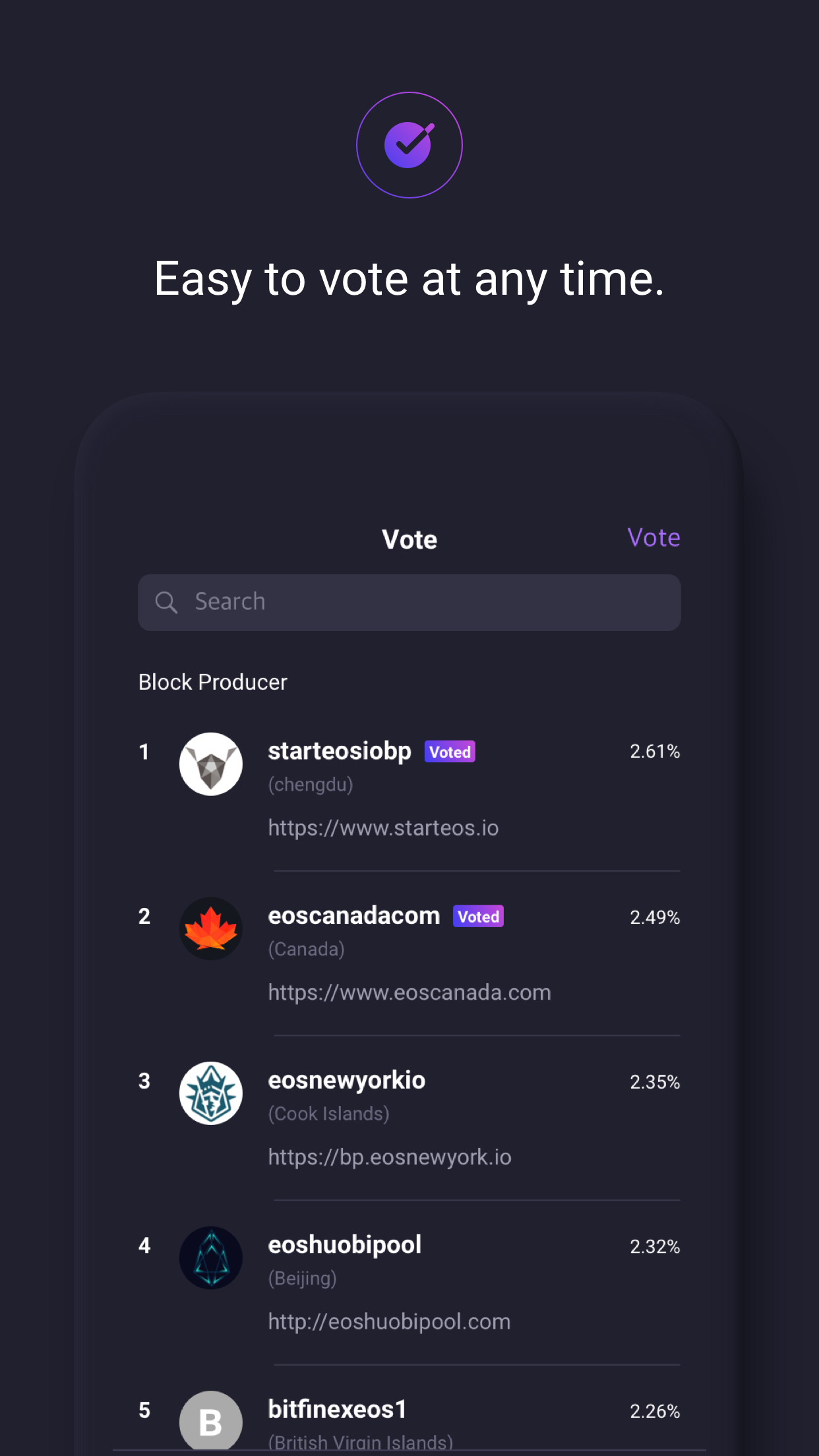Image resolution: width=819 pixels, height=1456 pixels.
Task: Tap the eoshuobipool geometric logo
Action: click(x=211, y=1258)
